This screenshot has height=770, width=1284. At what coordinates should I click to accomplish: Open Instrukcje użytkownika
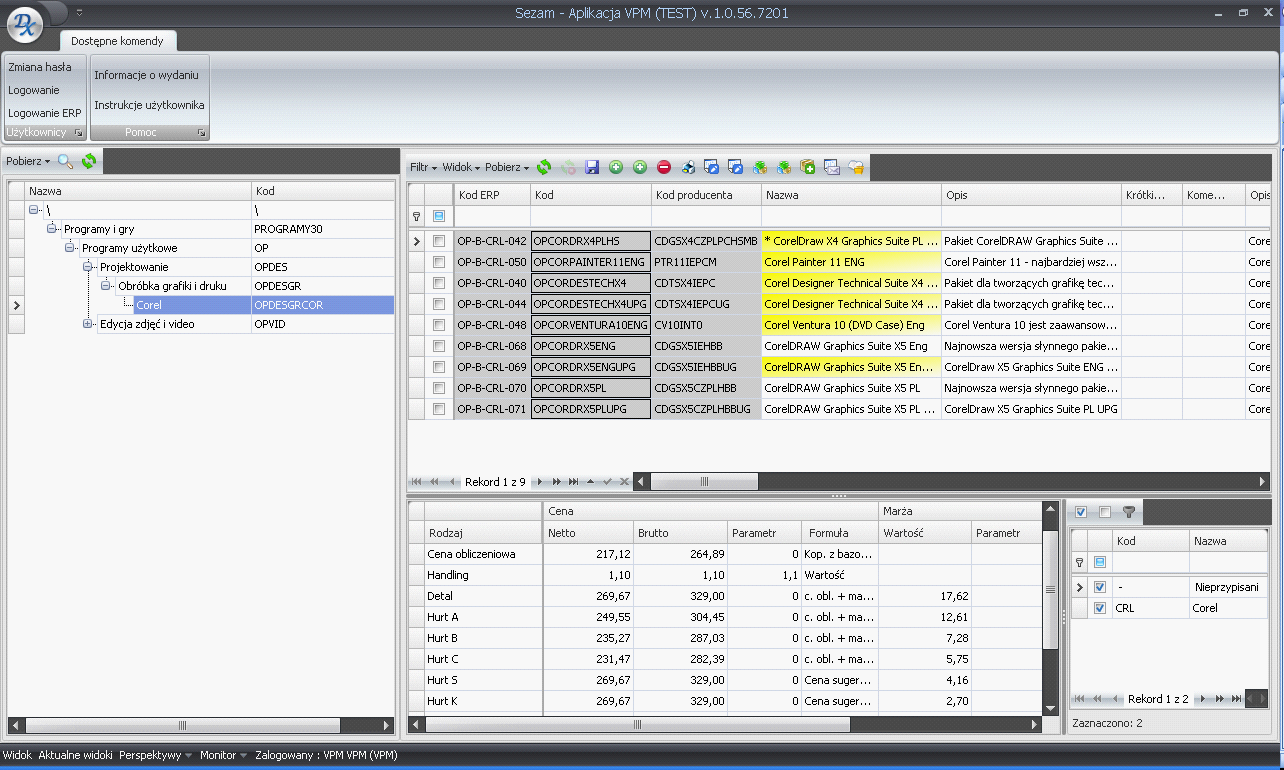(x=150, y=105)
